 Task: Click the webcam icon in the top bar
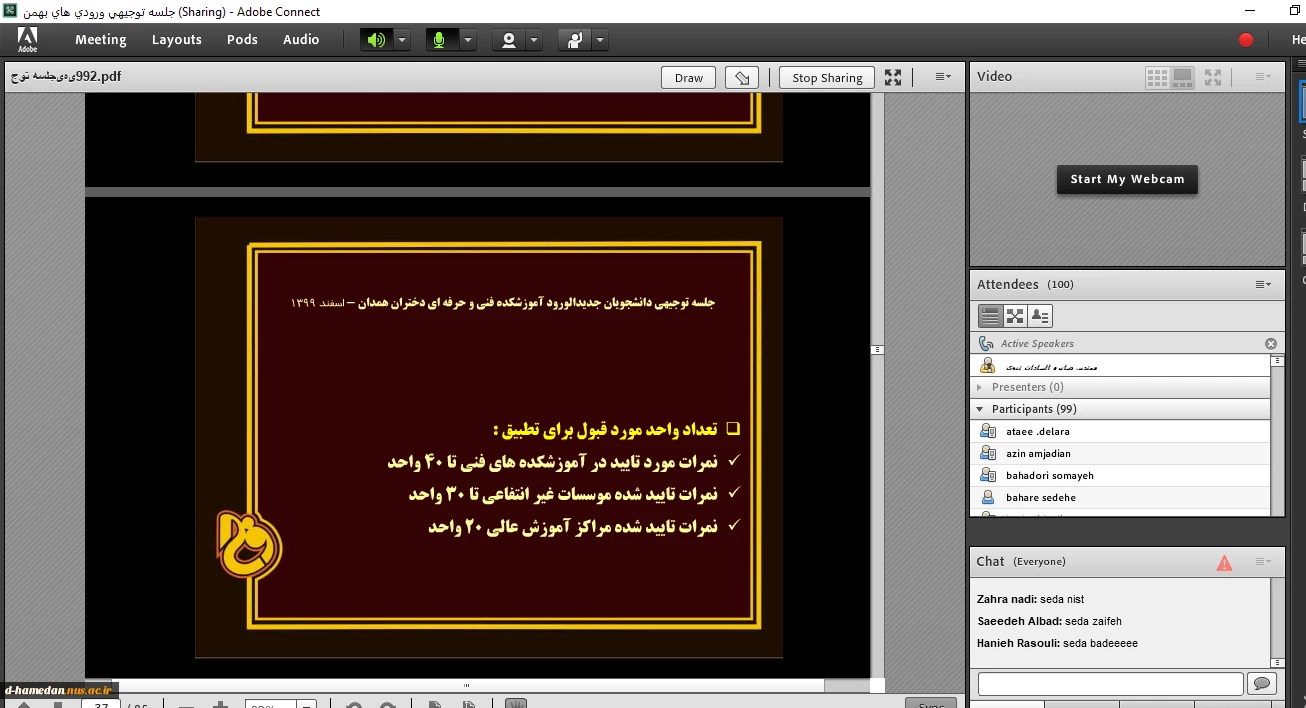509,40
